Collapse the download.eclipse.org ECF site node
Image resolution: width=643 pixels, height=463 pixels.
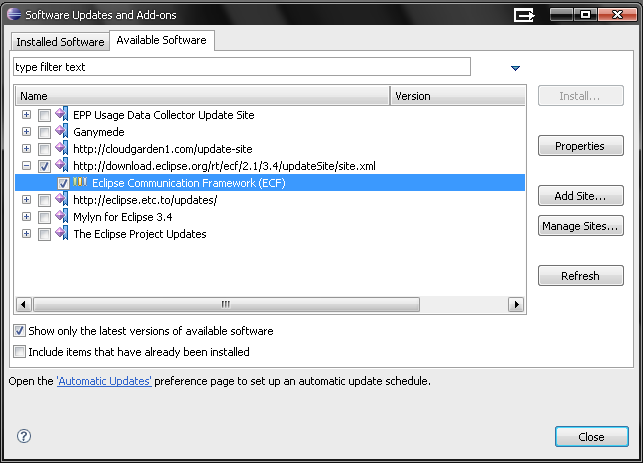pos(26,166)
